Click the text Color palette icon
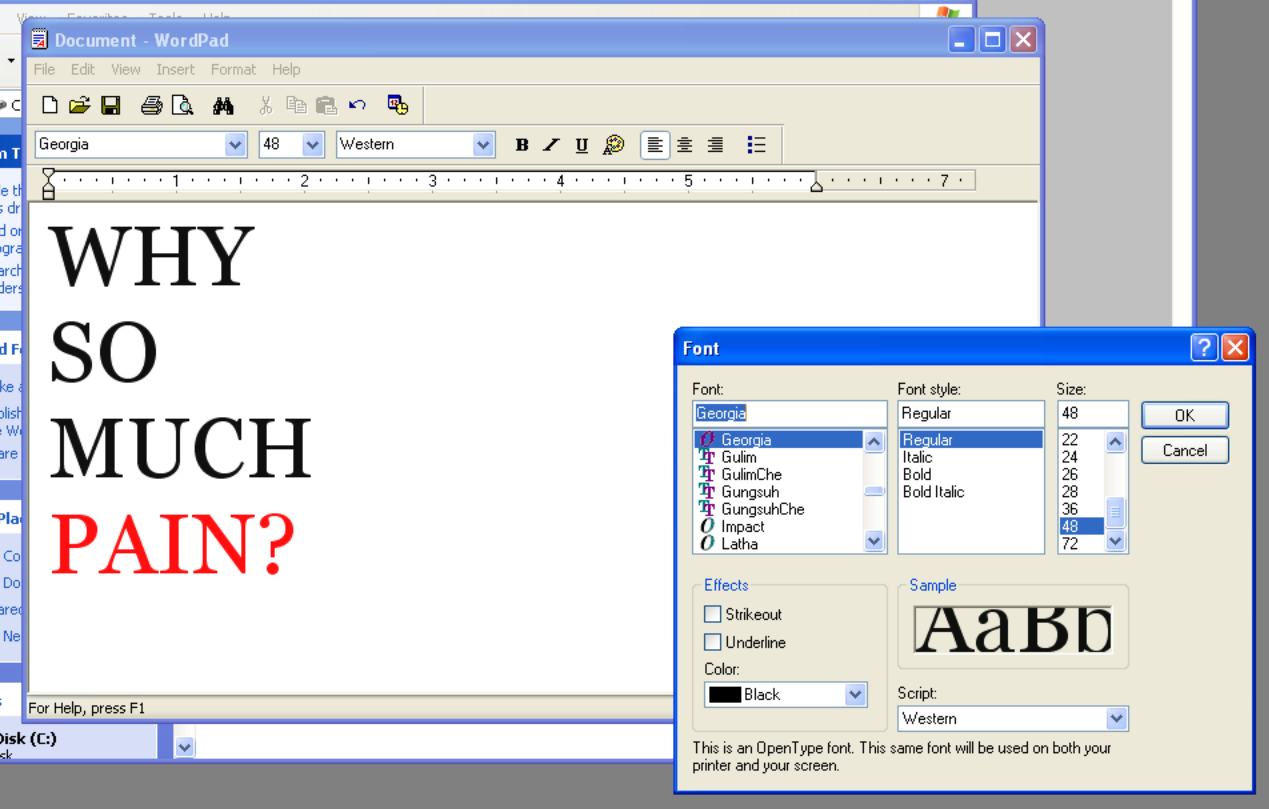 [x=613, y=145]
